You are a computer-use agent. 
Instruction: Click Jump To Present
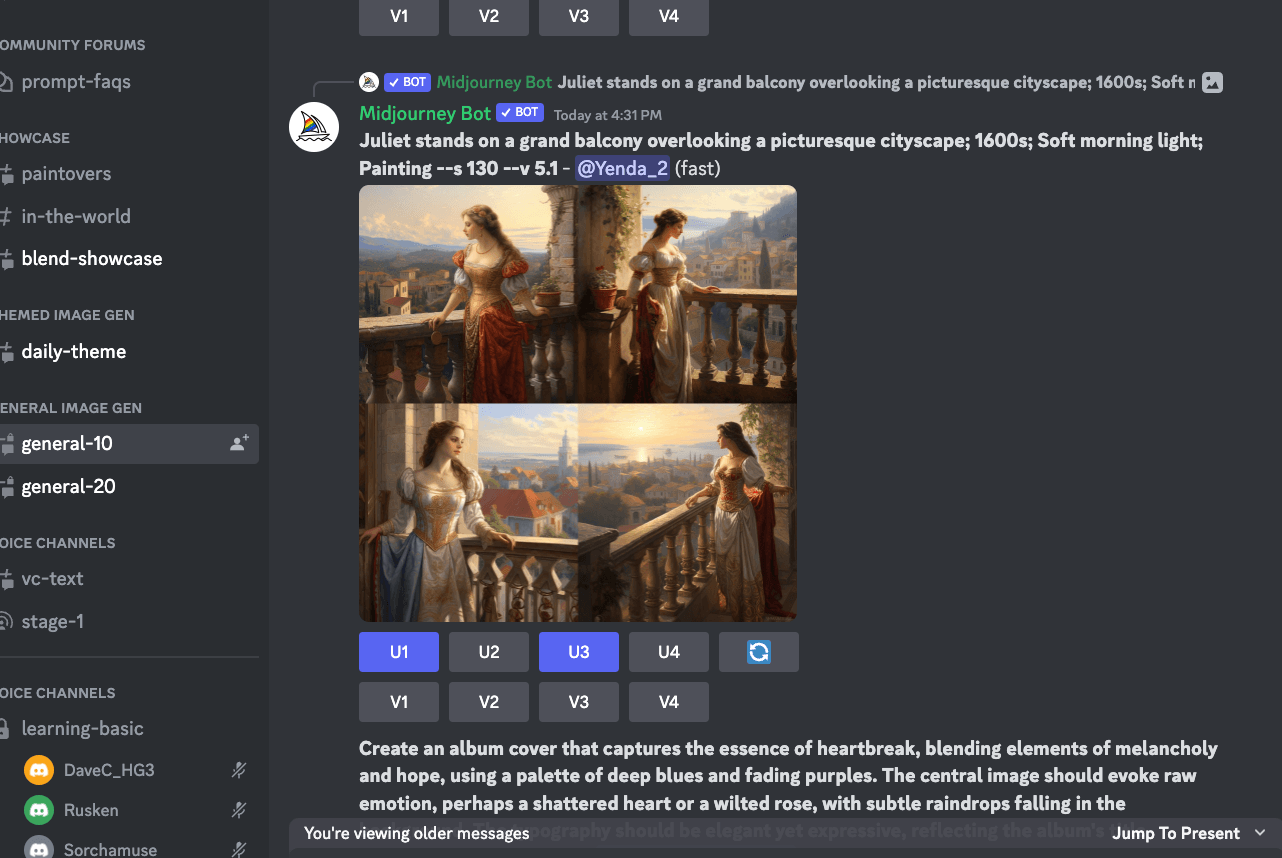(1176, 833)
